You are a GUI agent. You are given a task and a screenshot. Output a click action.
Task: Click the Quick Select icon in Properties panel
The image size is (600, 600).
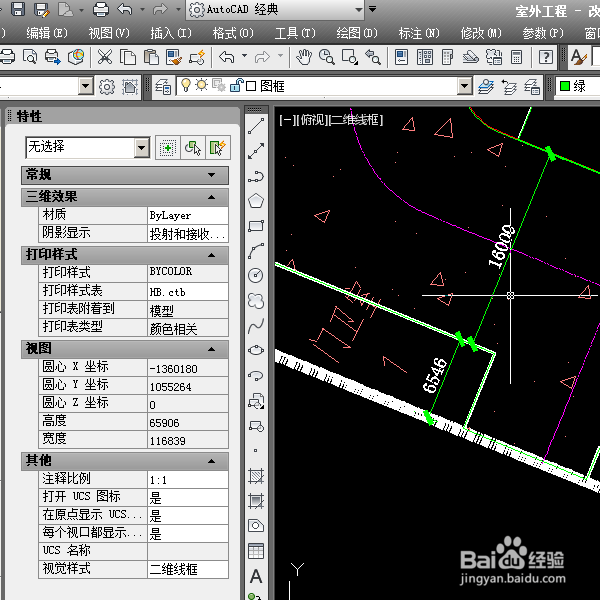click(x=218, y=147)
